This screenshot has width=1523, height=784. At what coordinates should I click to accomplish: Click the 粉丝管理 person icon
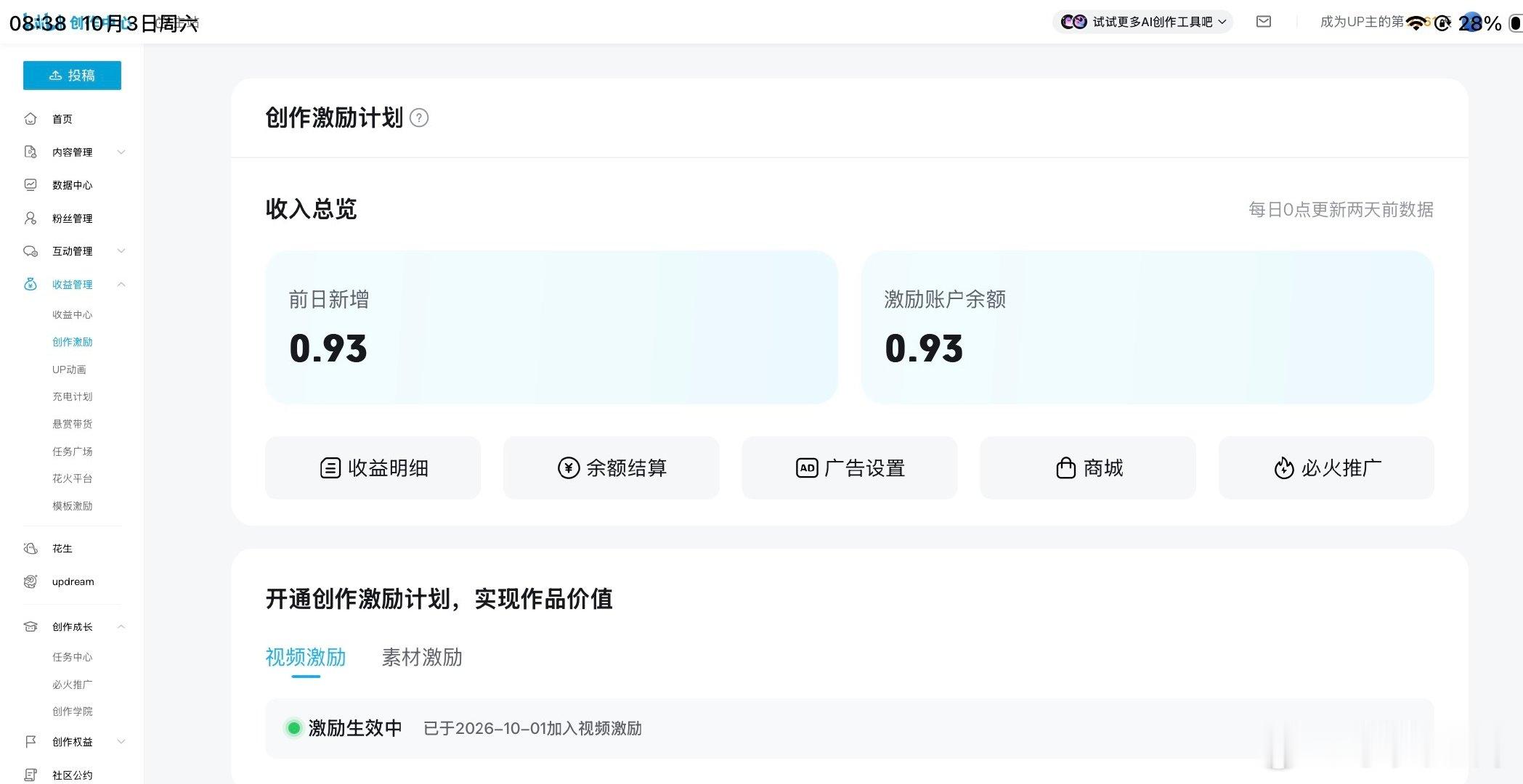pos(31,218)
